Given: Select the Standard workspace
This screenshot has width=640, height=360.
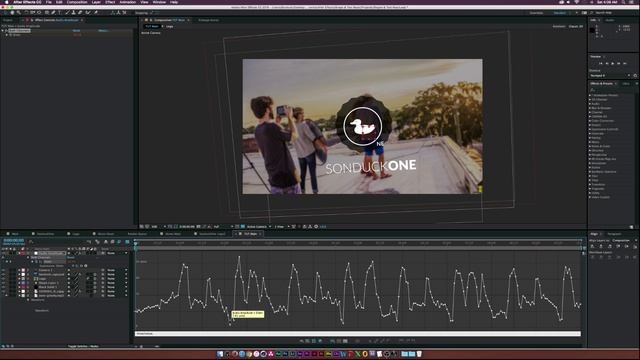Looking at the screenshot, I should [560, 13].
